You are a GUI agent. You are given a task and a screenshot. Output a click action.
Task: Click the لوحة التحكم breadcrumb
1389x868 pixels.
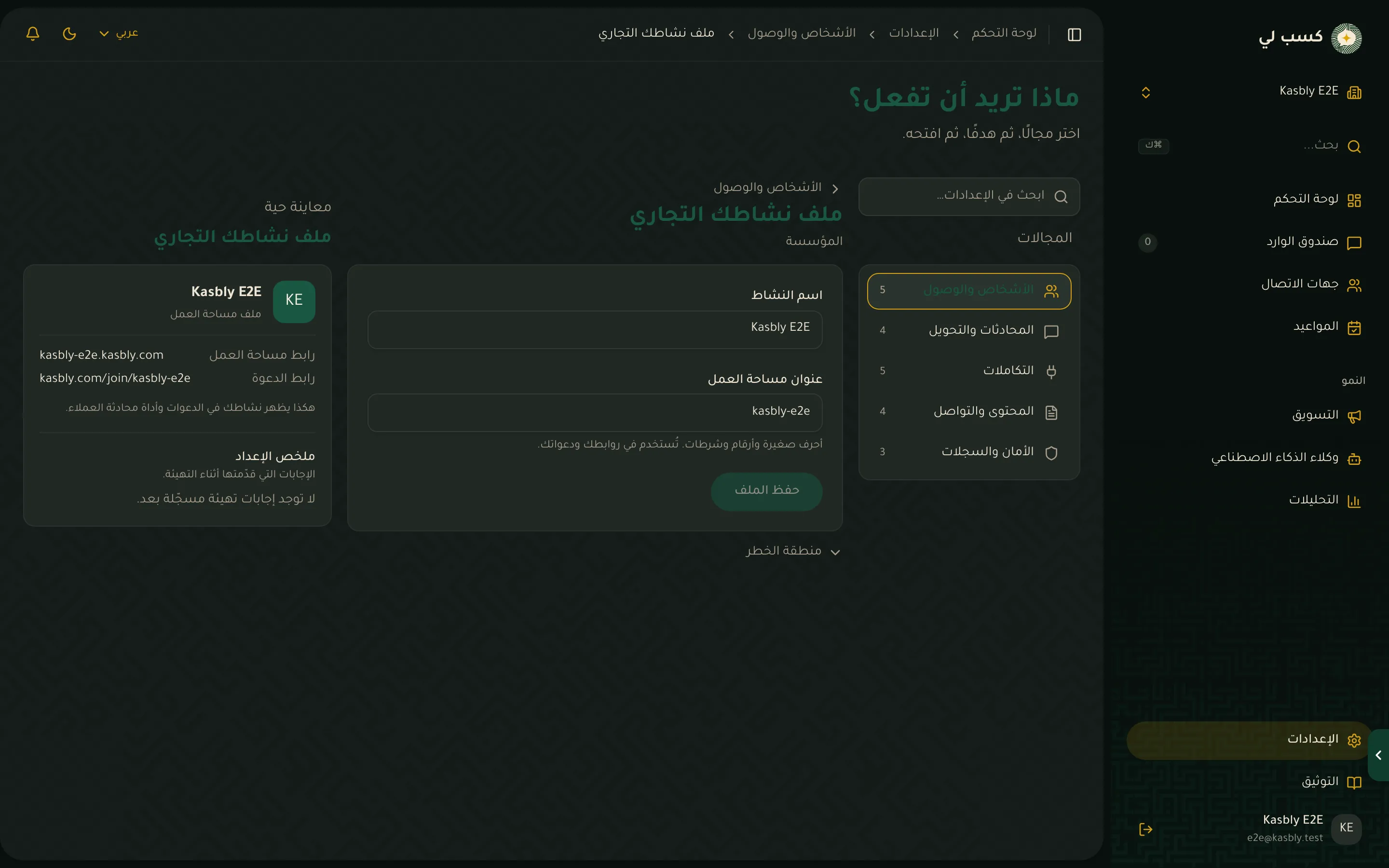coord(1004,33)
